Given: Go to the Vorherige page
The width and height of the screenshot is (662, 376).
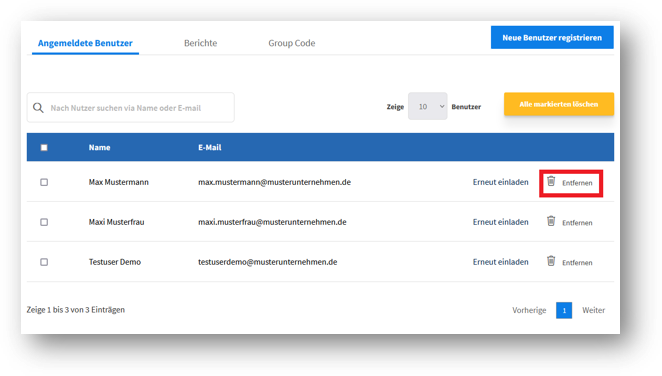Looking at the screenshot, I should 529,310.
